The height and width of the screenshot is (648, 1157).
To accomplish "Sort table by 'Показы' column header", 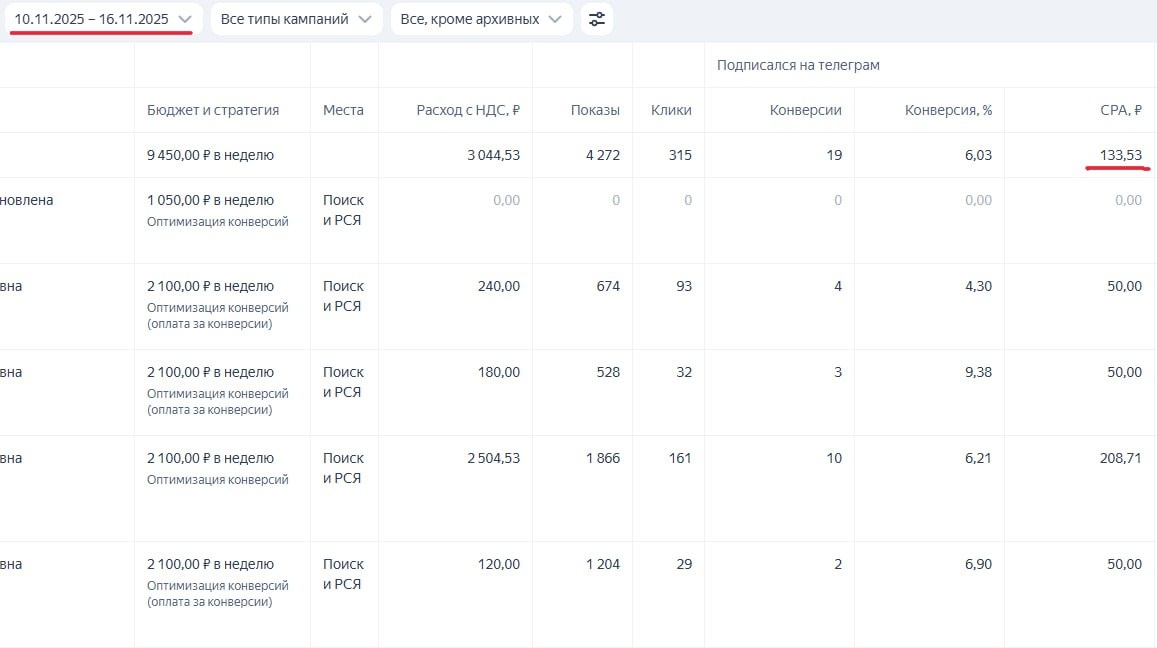I will [595, 110].
